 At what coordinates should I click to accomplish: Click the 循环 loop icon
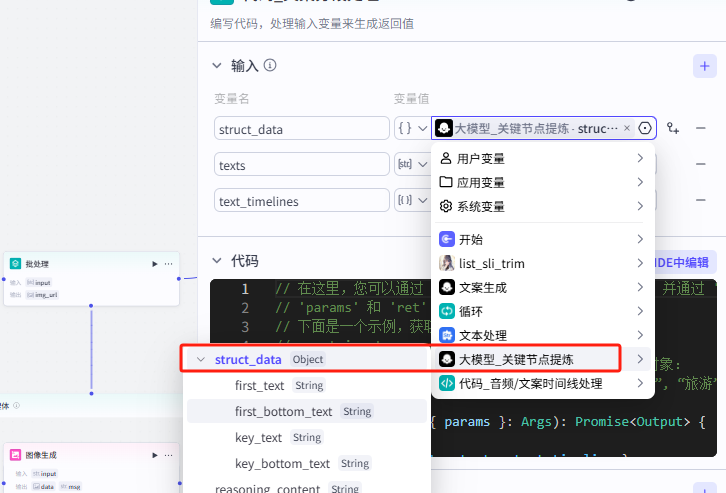coord(446,311)
